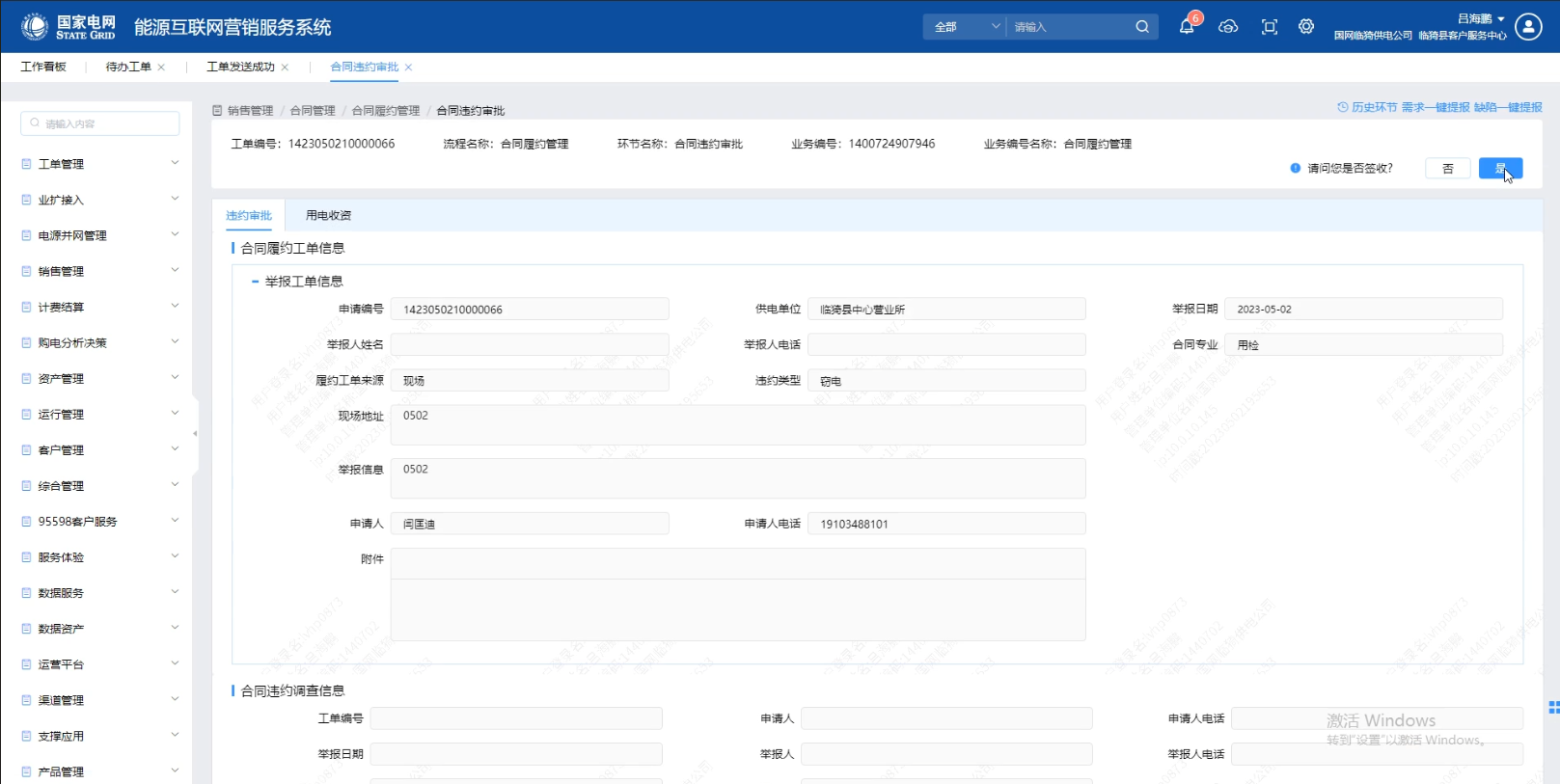Viewport: 1560px width, 784px height.
Task: Collapse the 举报工单信息 section
Action: (x=255, y=282)
